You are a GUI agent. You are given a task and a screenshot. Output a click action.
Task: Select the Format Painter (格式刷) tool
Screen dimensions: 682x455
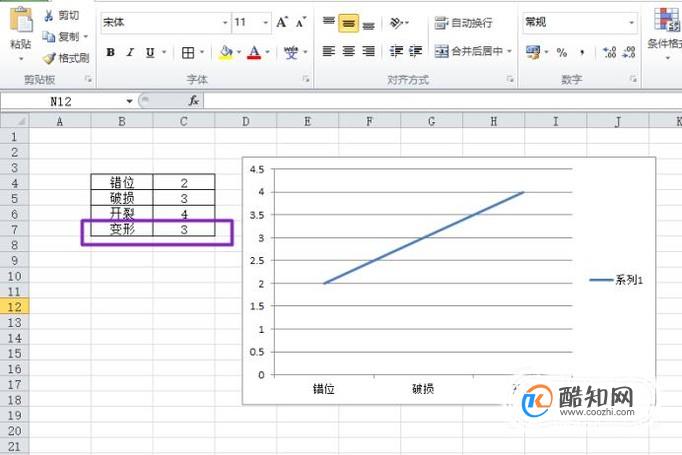click(66, 58)
